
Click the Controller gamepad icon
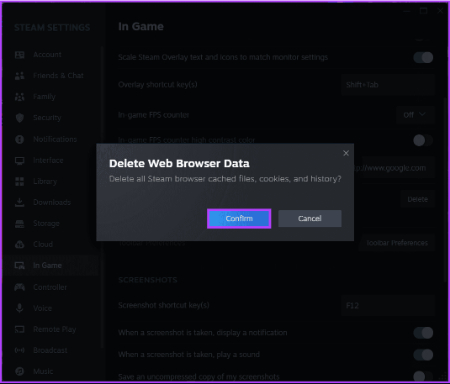coord(20,287)
